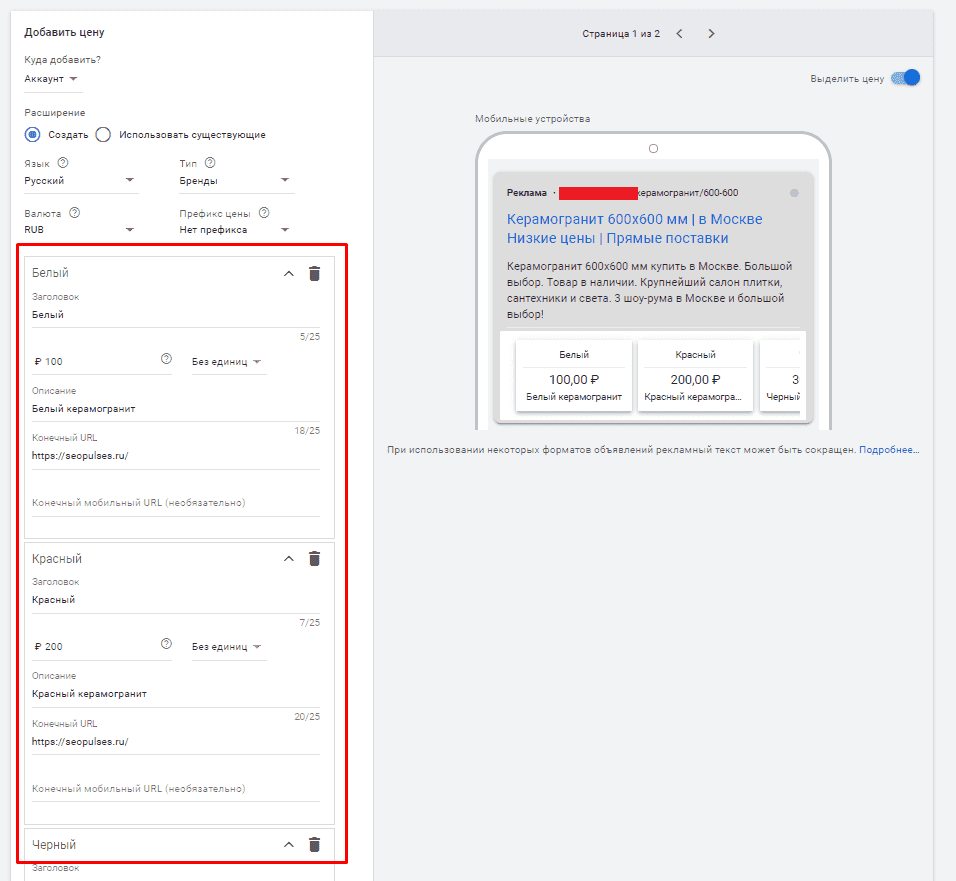Collapse the Черный price item

point(289,844)
